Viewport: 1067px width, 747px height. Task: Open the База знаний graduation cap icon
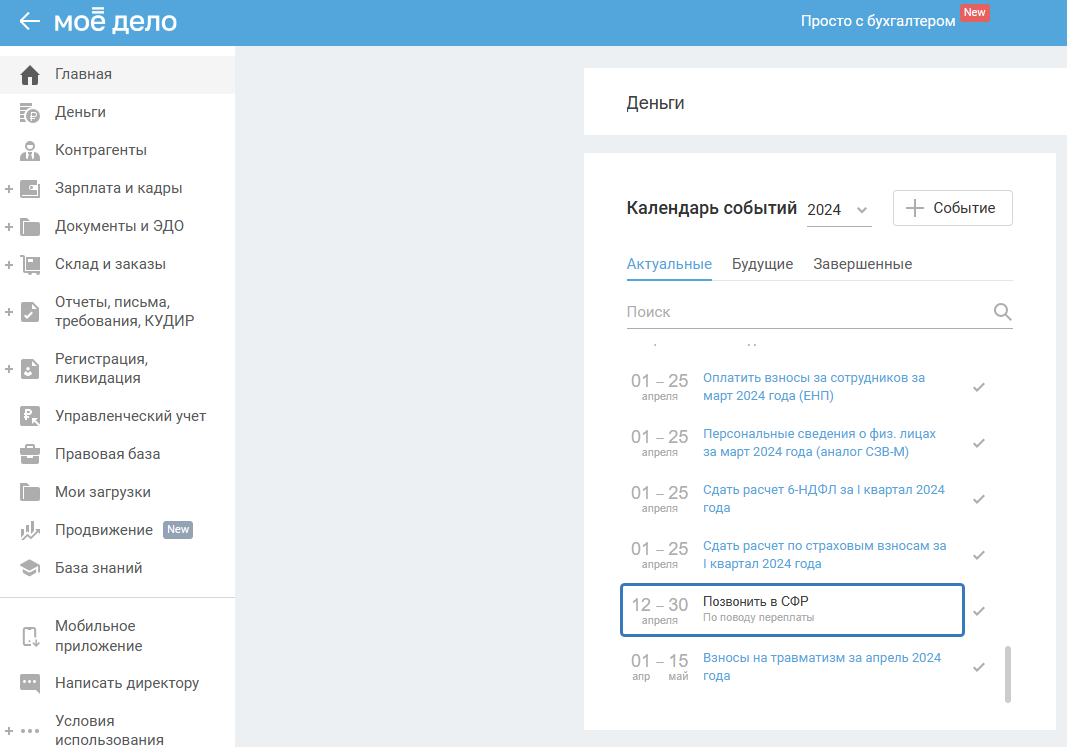point(30,568)
